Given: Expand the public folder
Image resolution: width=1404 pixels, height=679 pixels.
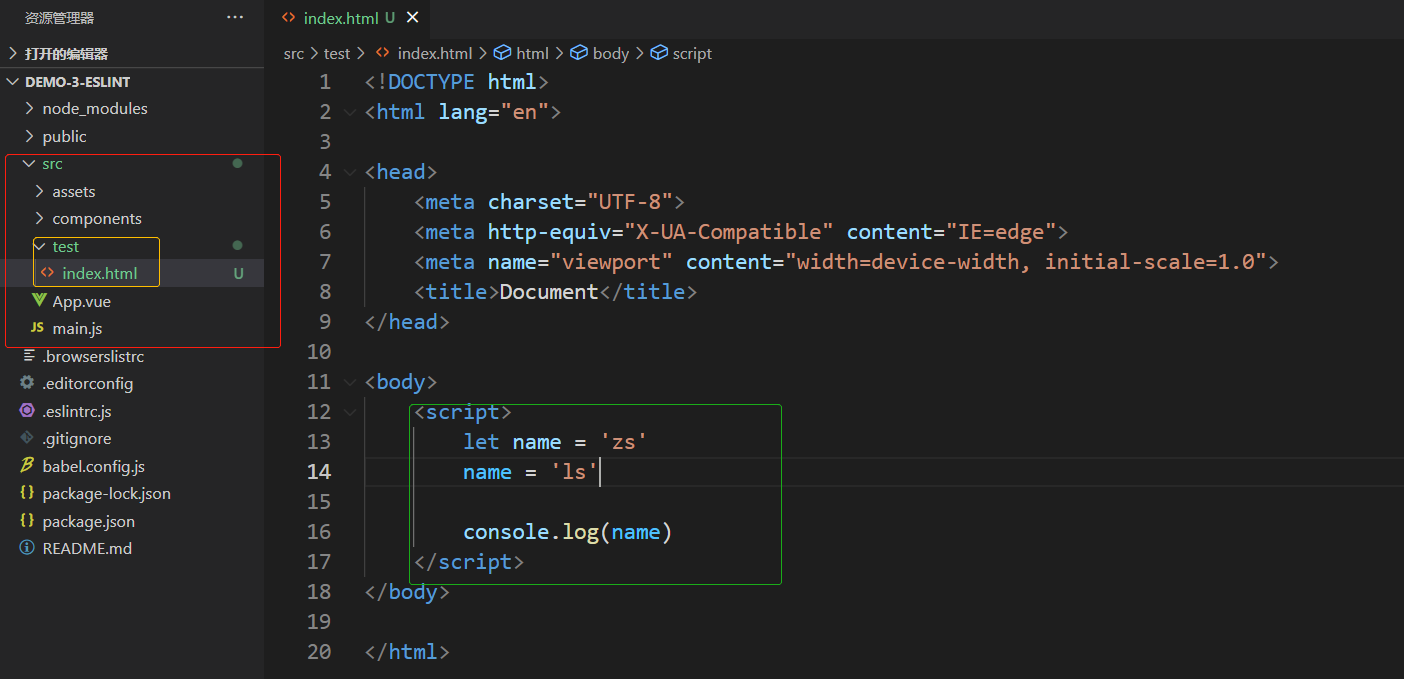Looking at the screenshot, I should (x=132, y=136).
